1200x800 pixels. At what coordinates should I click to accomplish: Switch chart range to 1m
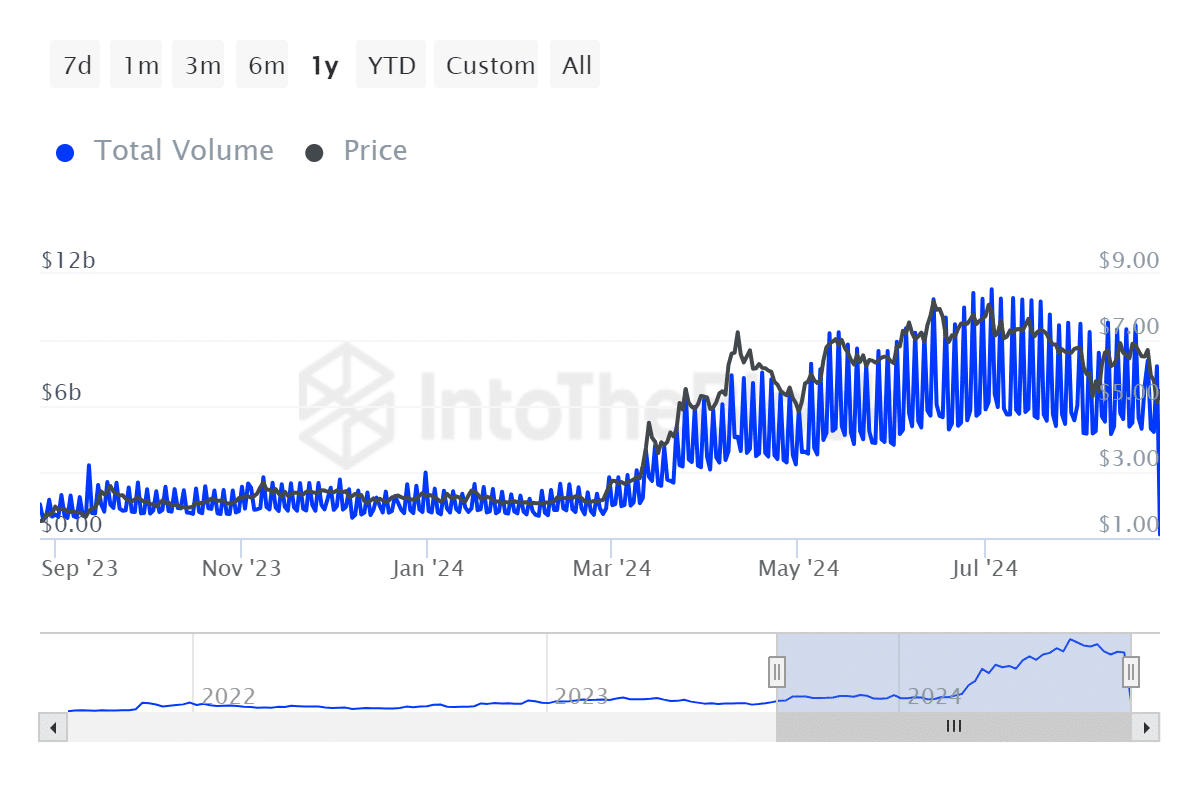coord(140,66)
